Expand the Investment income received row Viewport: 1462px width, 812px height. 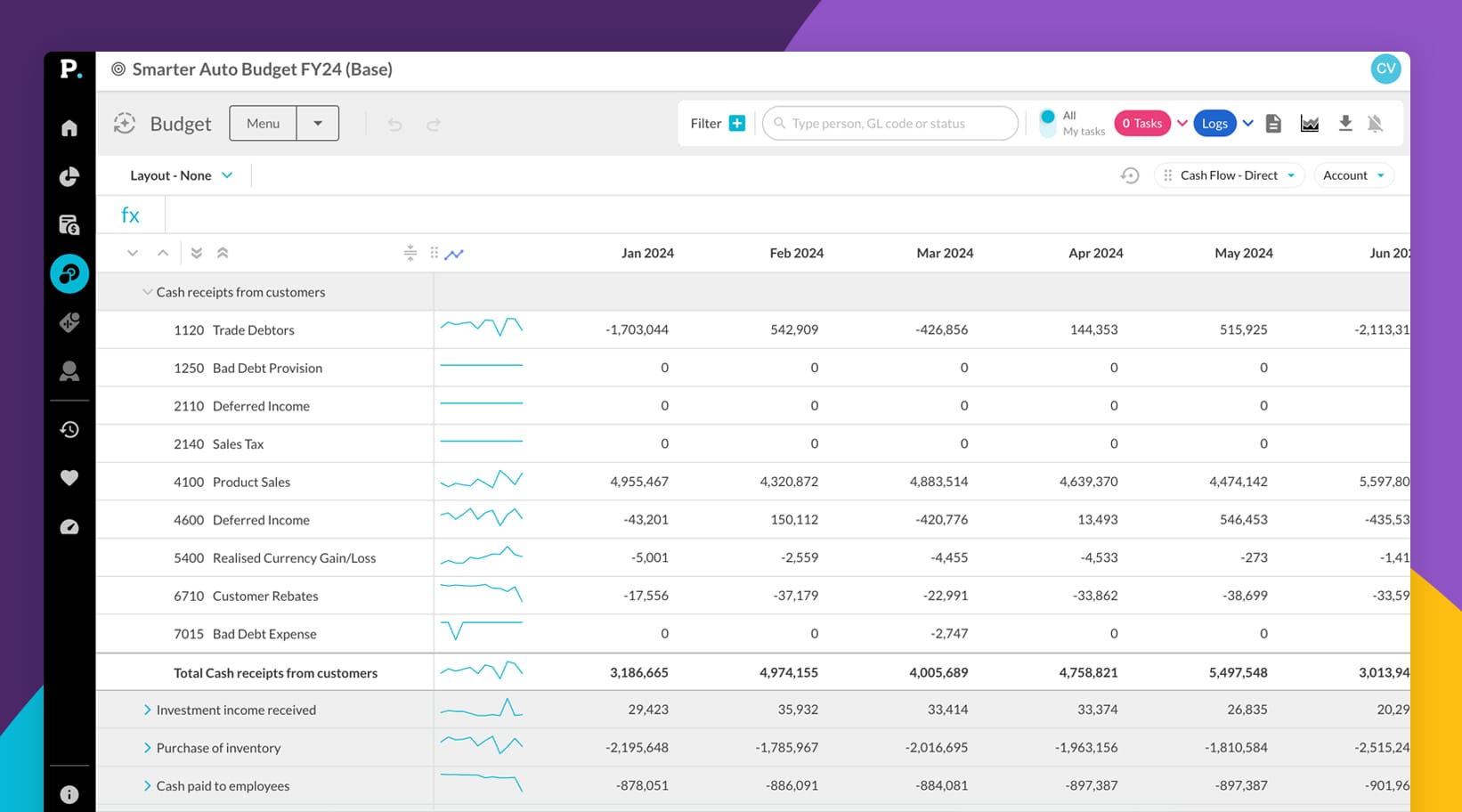pyautogui.click(x=147, y=710)
